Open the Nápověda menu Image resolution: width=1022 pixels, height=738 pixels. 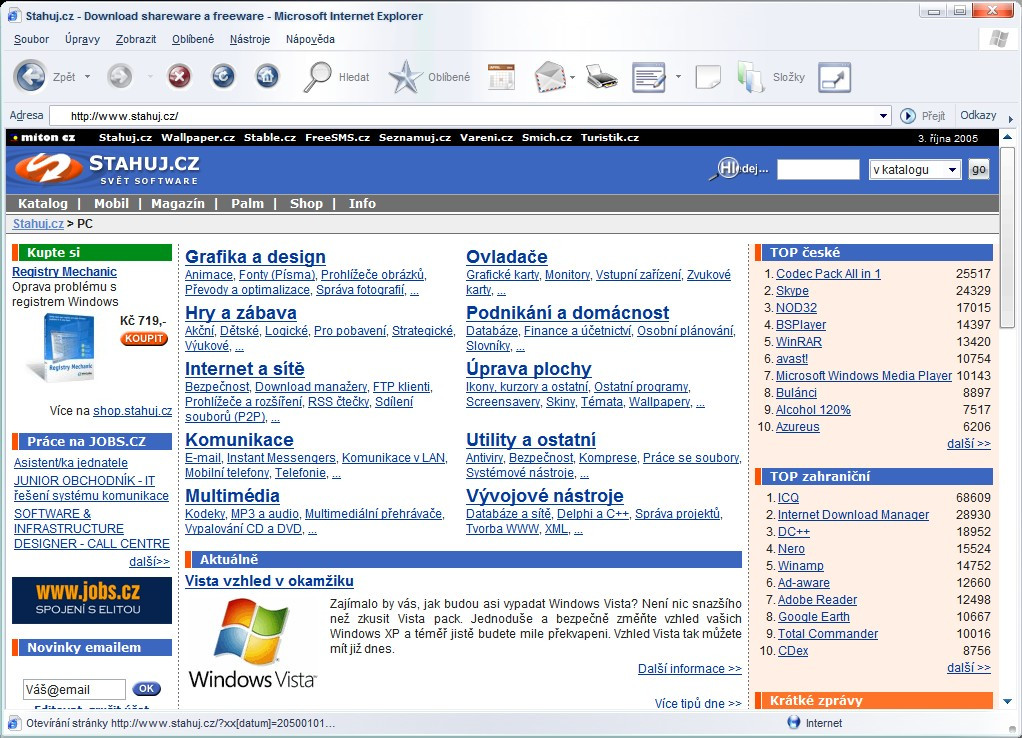tap(310, 39)
